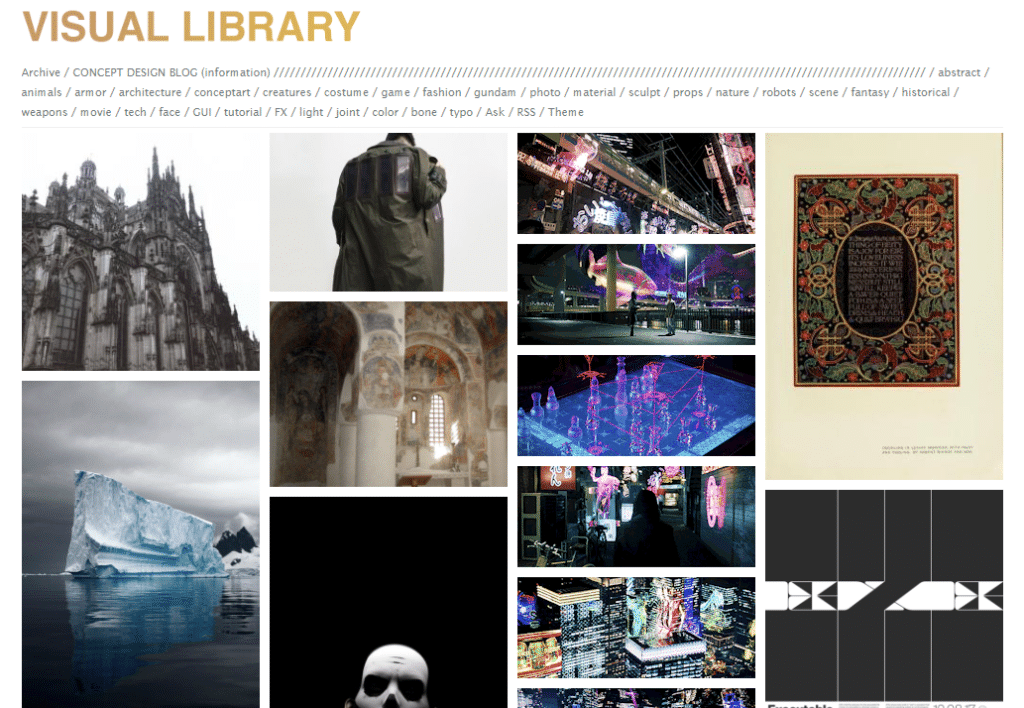Open the black geometric typography poster
The width and height of the screenshot is (1024, 708).
point(884,599)
